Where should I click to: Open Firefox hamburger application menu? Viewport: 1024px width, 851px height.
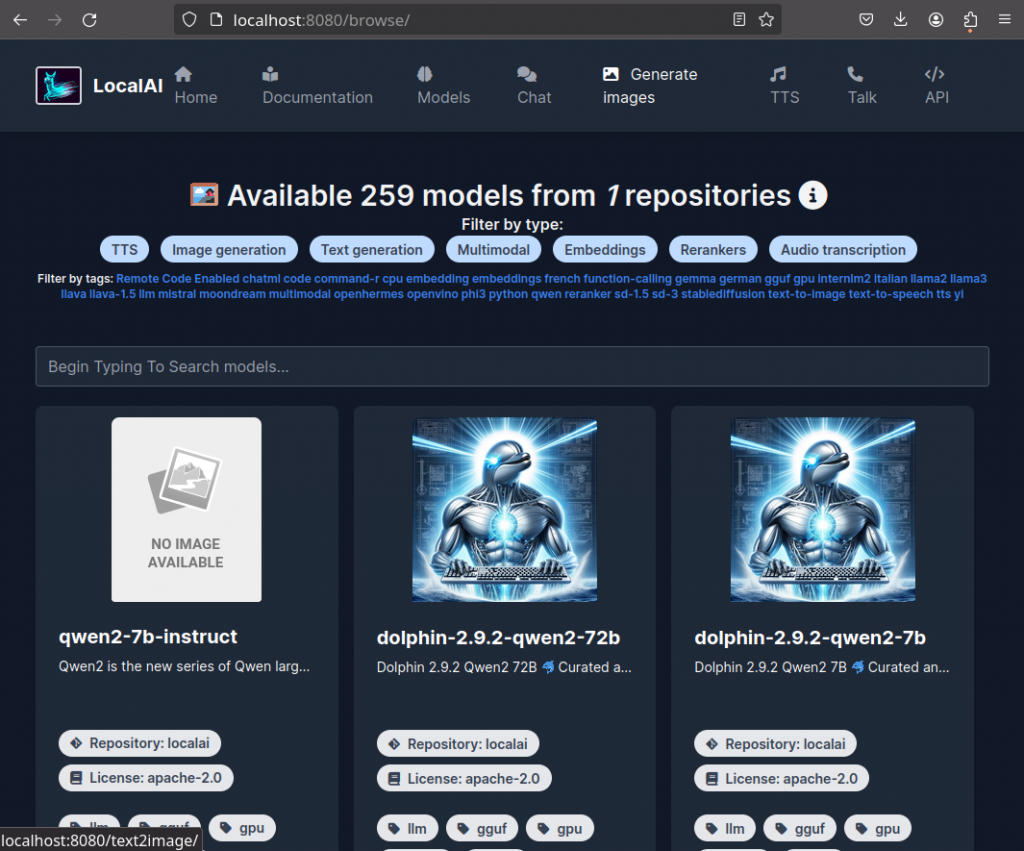(x=1004, y=20)
